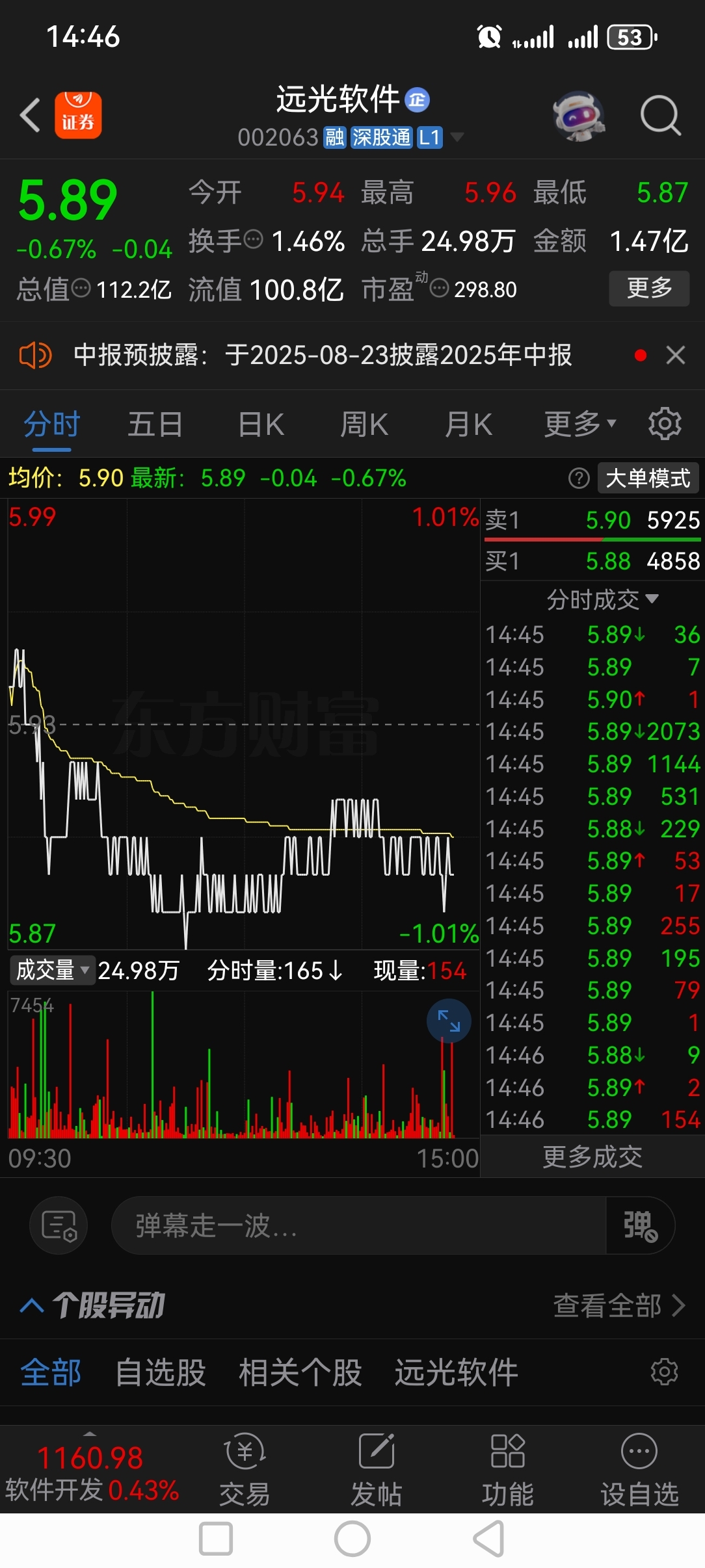Tap the 融 margin tag

(335, 137)
